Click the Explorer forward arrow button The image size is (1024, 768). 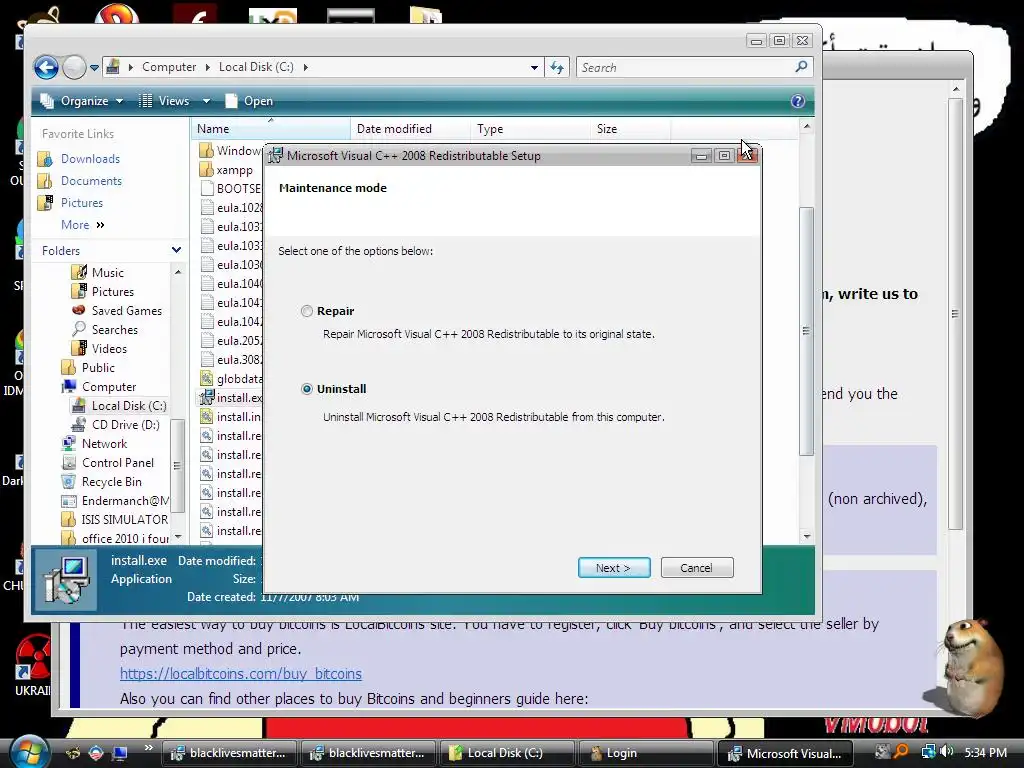(x=74, y=67)
